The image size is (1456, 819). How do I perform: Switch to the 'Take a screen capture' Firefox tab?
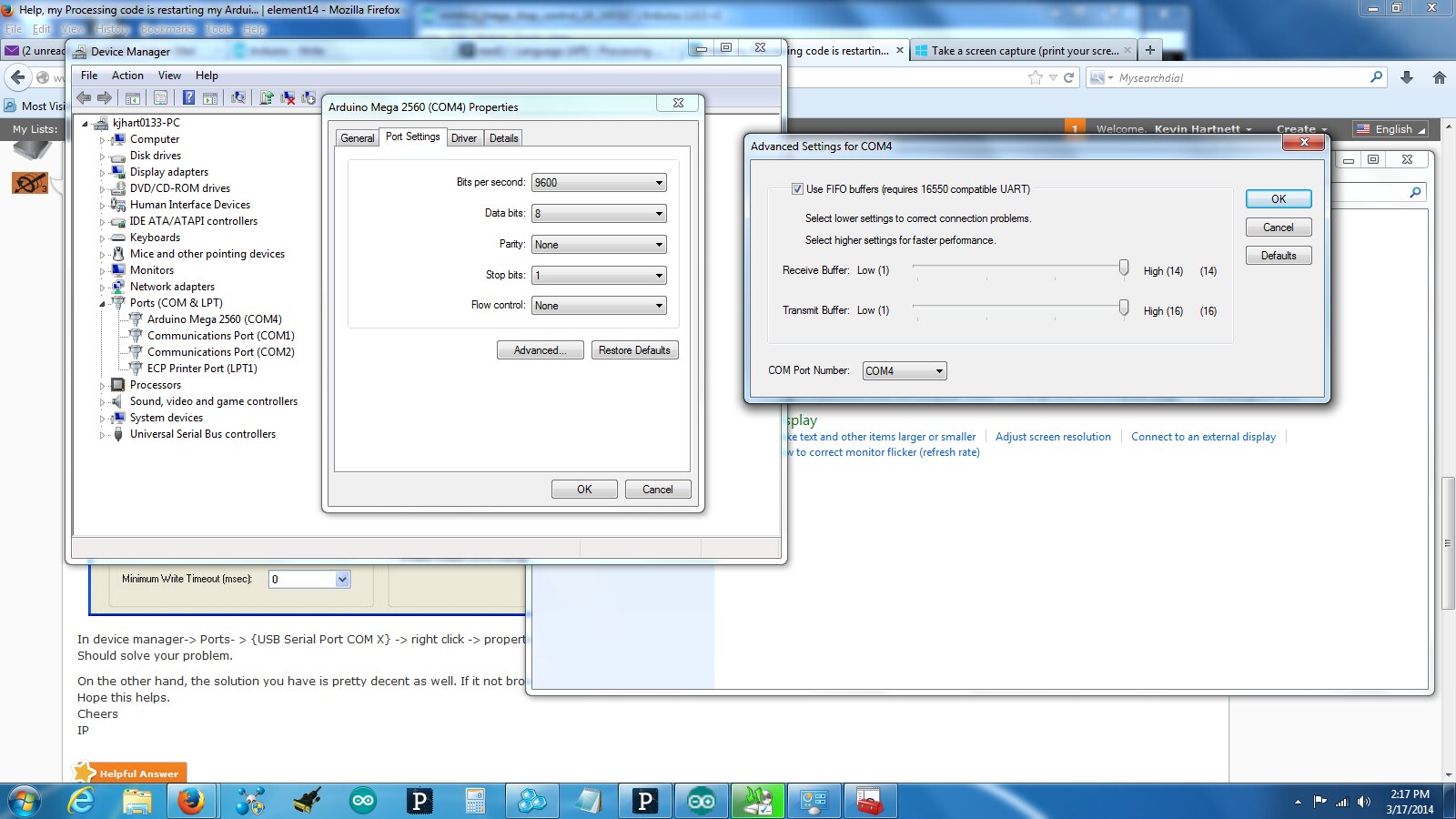click(1023, 51)
